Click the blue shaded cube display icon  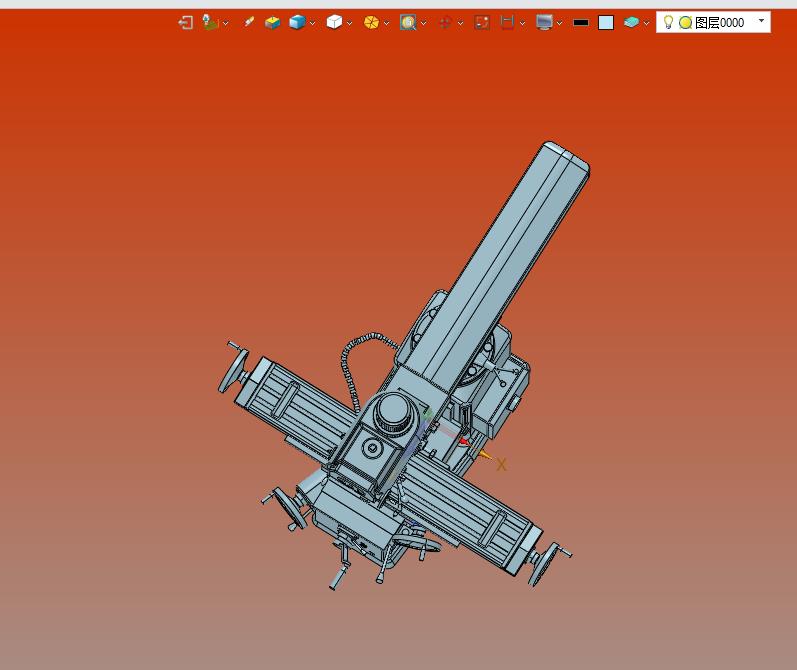pyautogui.click(x=297, y=22)
